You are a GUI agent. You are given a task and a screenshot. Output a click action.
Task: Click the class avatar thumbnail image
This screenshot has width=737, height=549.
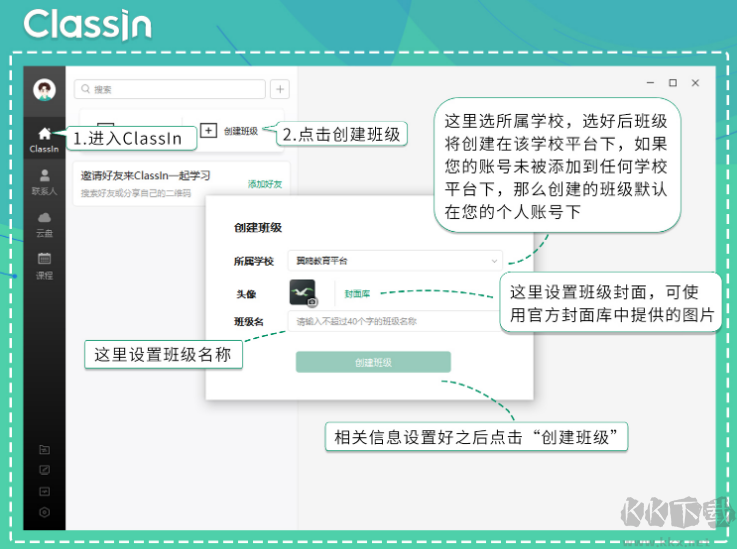(302, 292)
